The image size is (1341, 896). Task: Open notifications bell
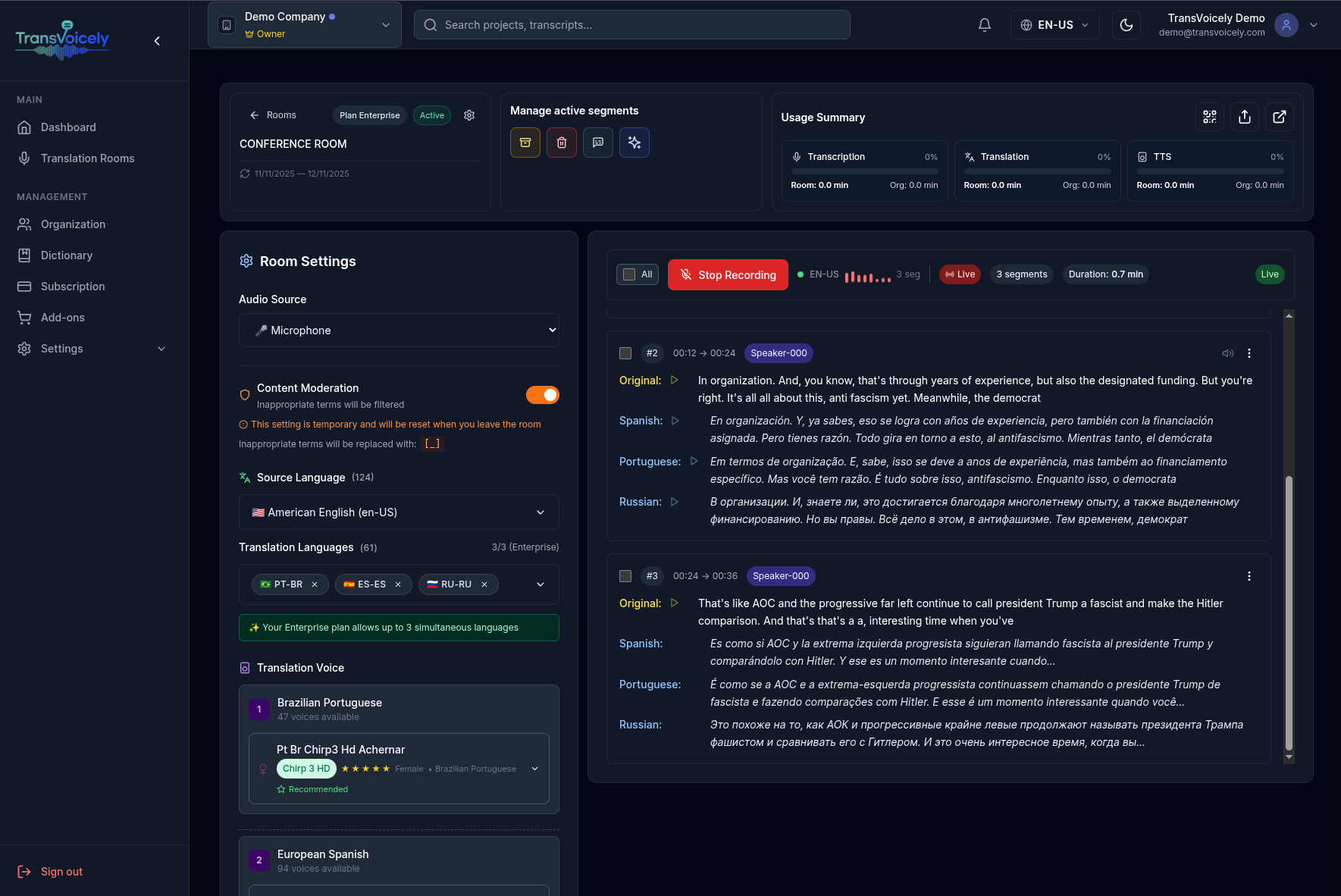[984, 24]
